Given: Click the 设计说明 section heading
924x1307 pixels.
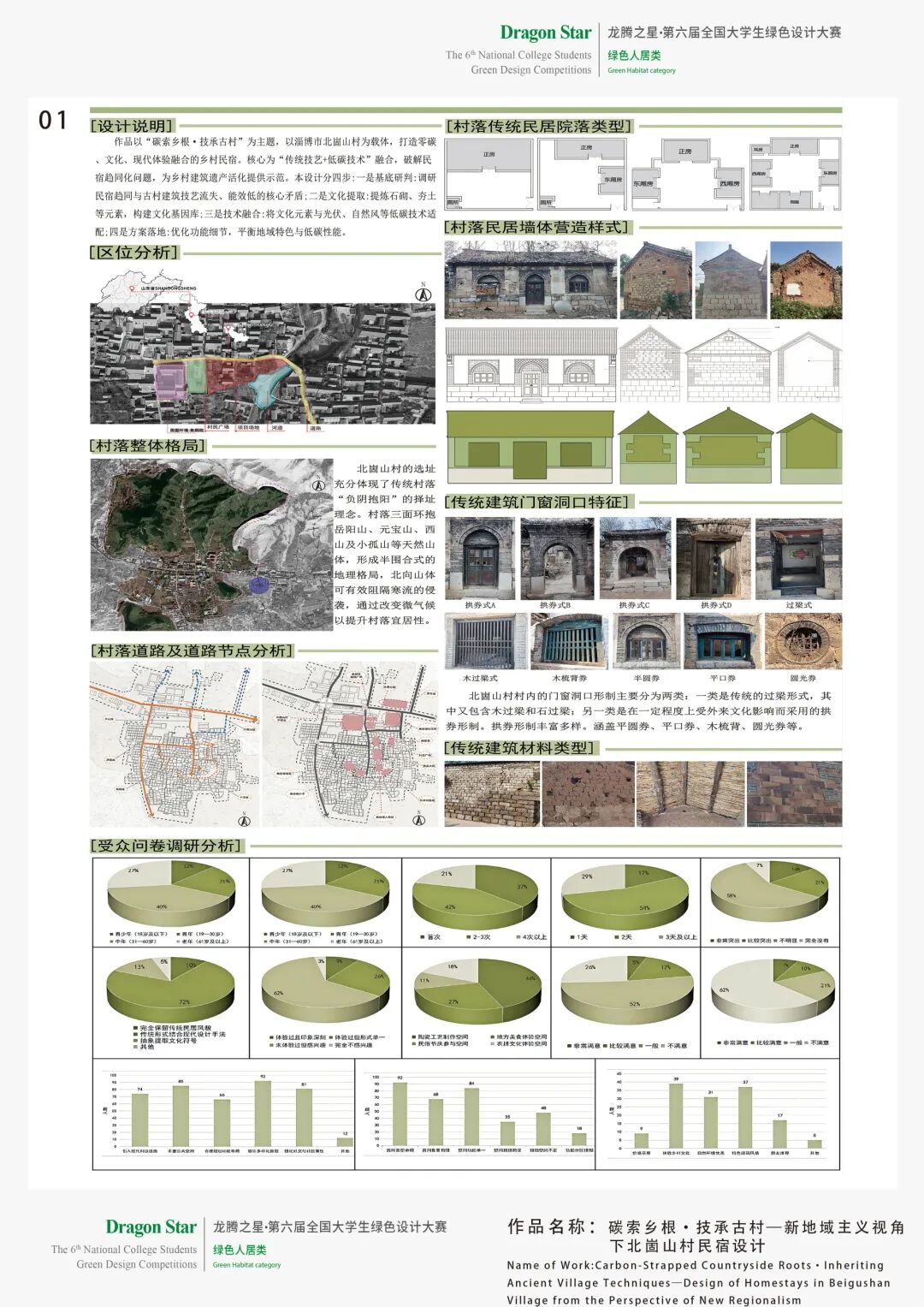Looking at the screenshot, I should [x=133, y=126].
